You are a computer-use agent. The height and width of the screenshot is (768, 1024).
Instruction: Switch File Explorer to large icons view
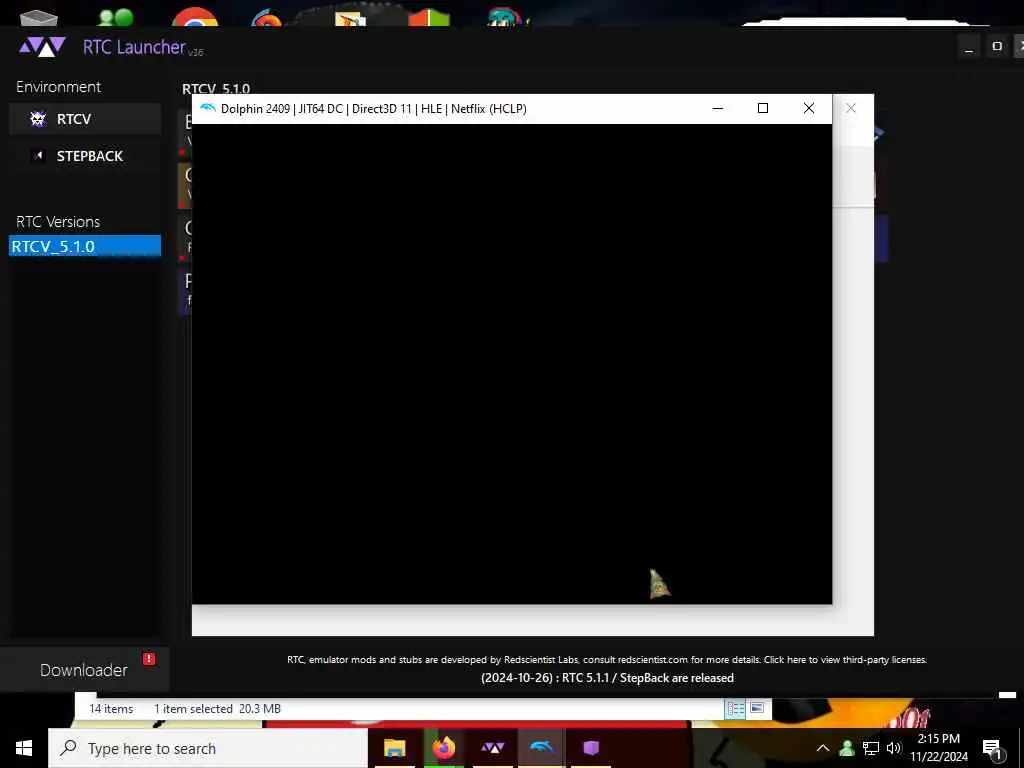pos(757,709)
